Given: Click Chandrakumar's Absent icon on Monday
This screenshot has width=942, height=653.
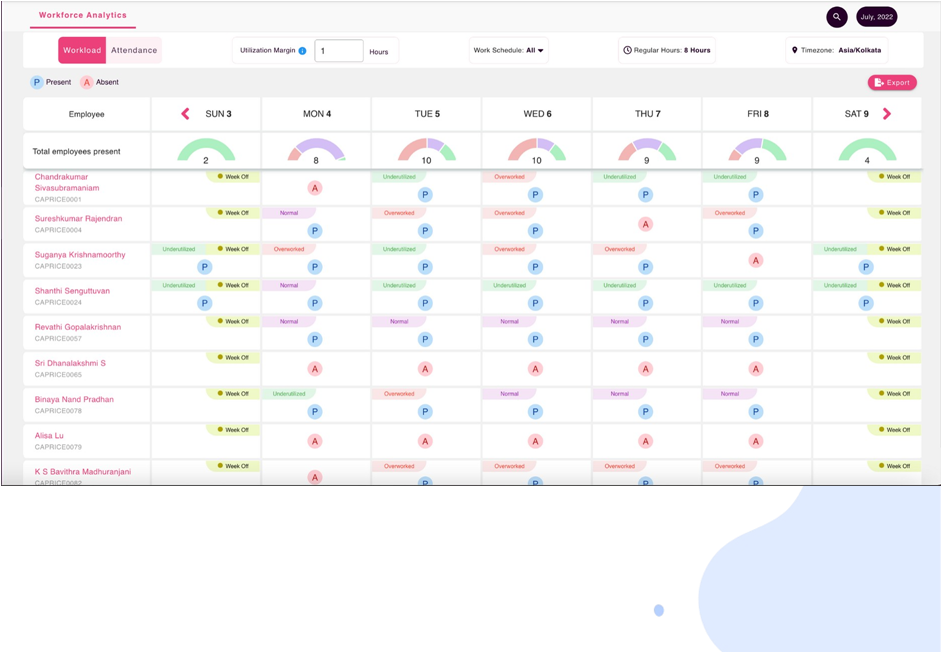Looking at the screenshot, I should point(315,188).
